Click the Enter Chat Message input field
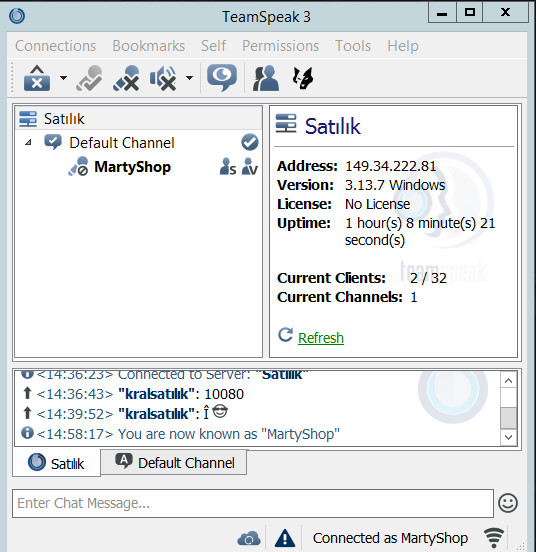Viewport: 536px width, 552px height. pos(253,503)
